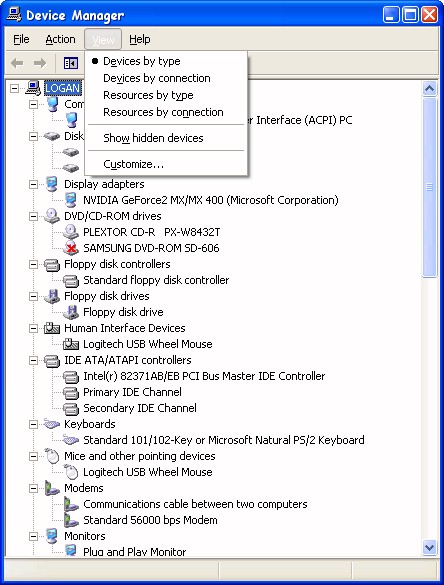Click the Keyboards category icon

(52, 424)
